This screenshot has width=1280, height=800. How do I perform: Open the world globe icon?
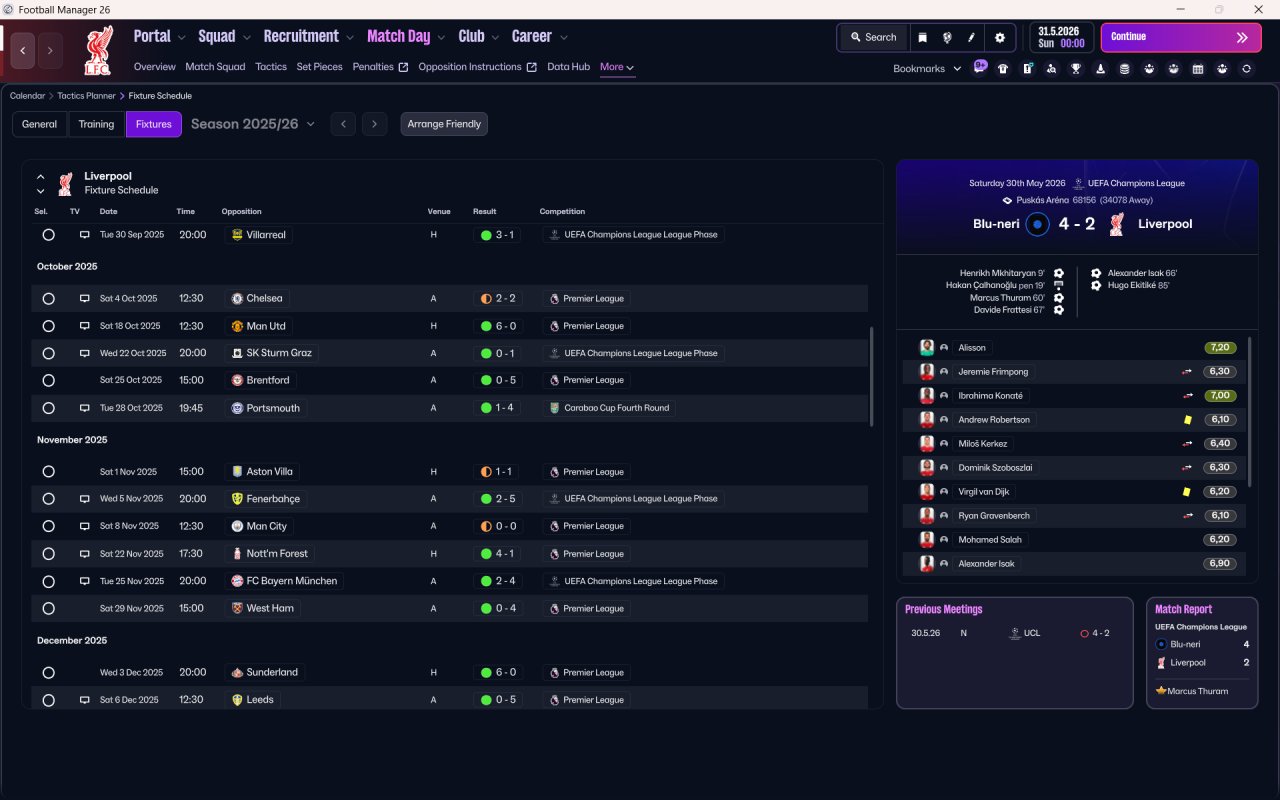click(947, 37)
